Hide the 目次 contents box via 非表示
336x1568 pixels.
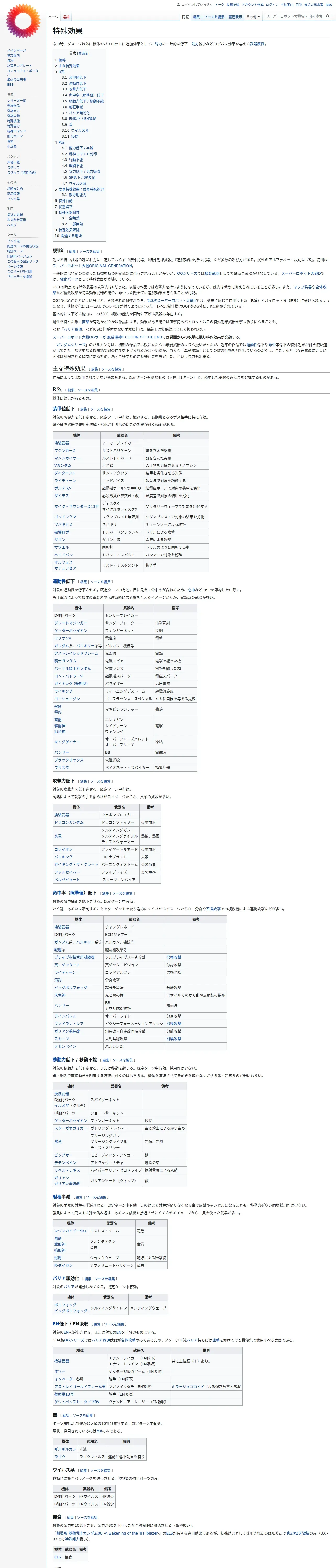pyautogui.click(x=83, y=54)
